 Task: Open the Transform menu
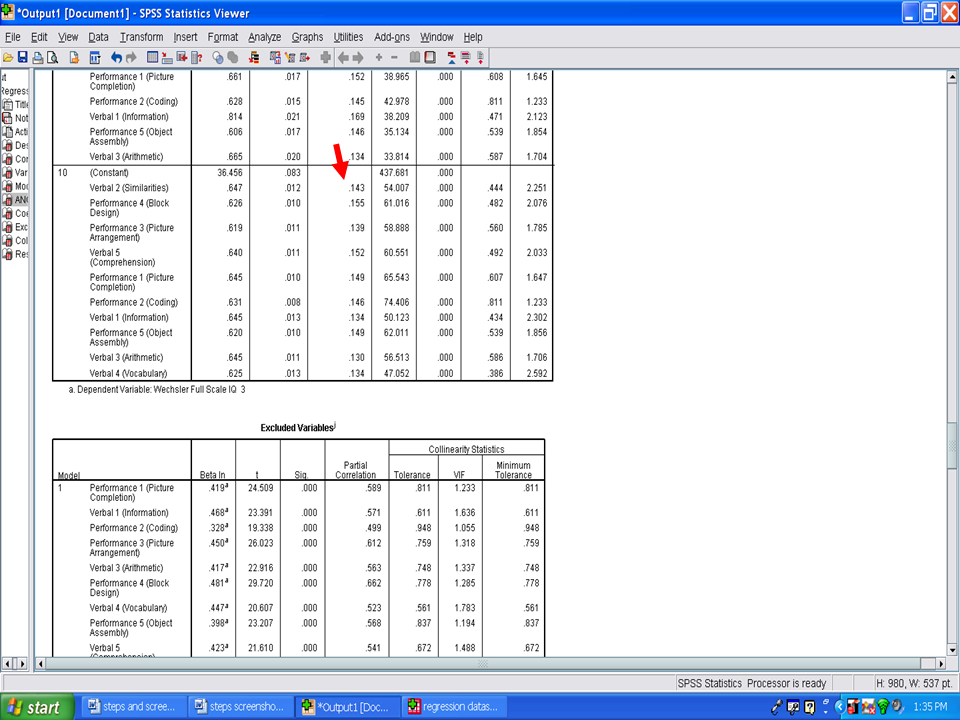point(141,37)
